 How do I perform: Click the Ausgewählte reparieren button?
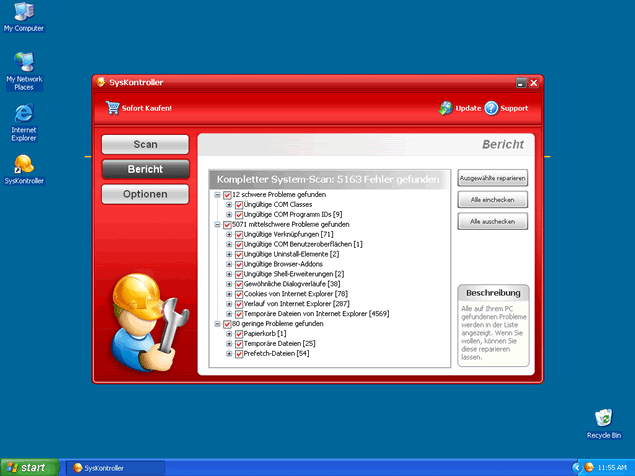click(492, 179)
